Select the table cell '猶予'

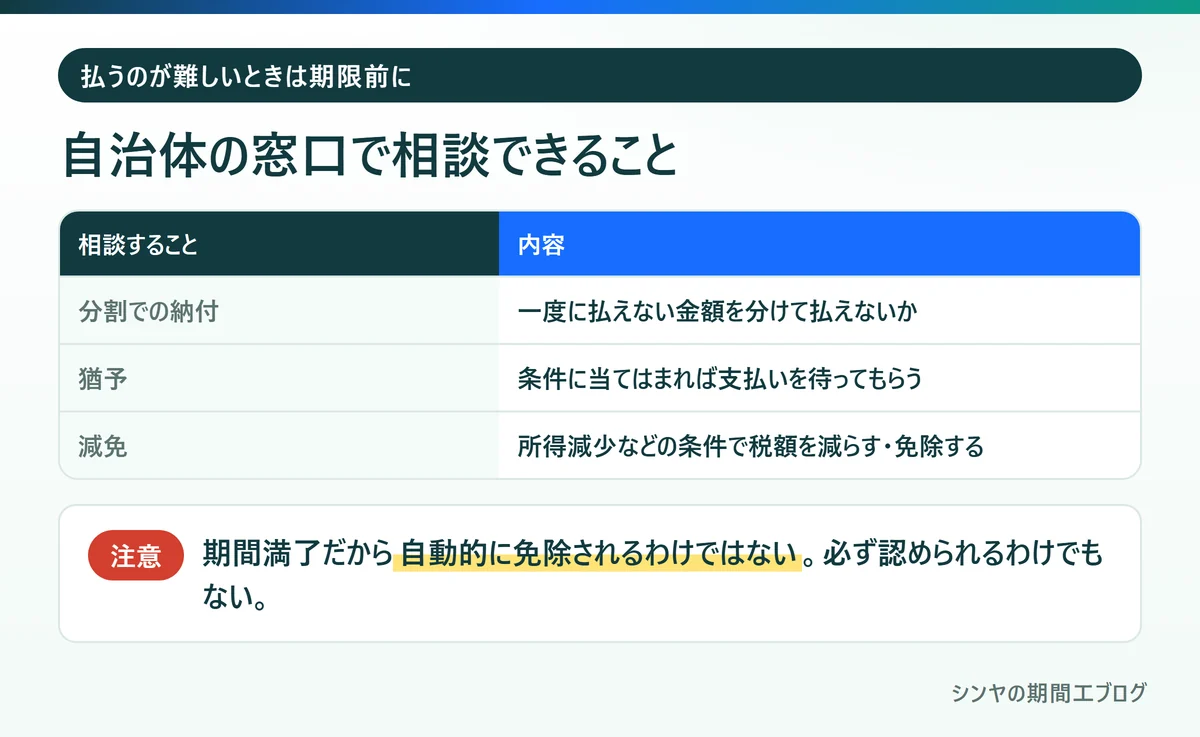pos(279,378)
